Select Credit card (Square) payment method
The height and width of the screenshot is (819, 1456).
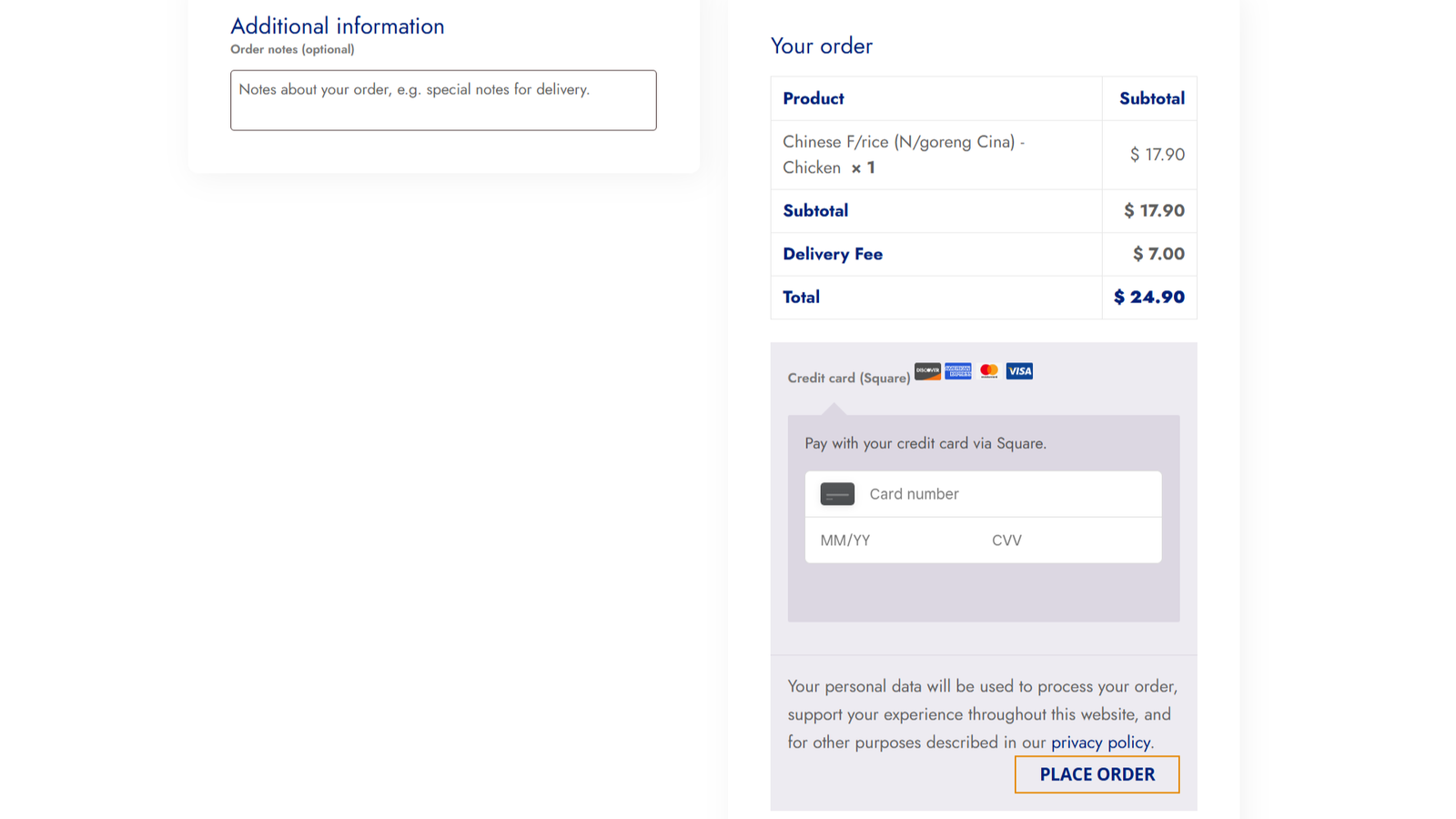848,378
